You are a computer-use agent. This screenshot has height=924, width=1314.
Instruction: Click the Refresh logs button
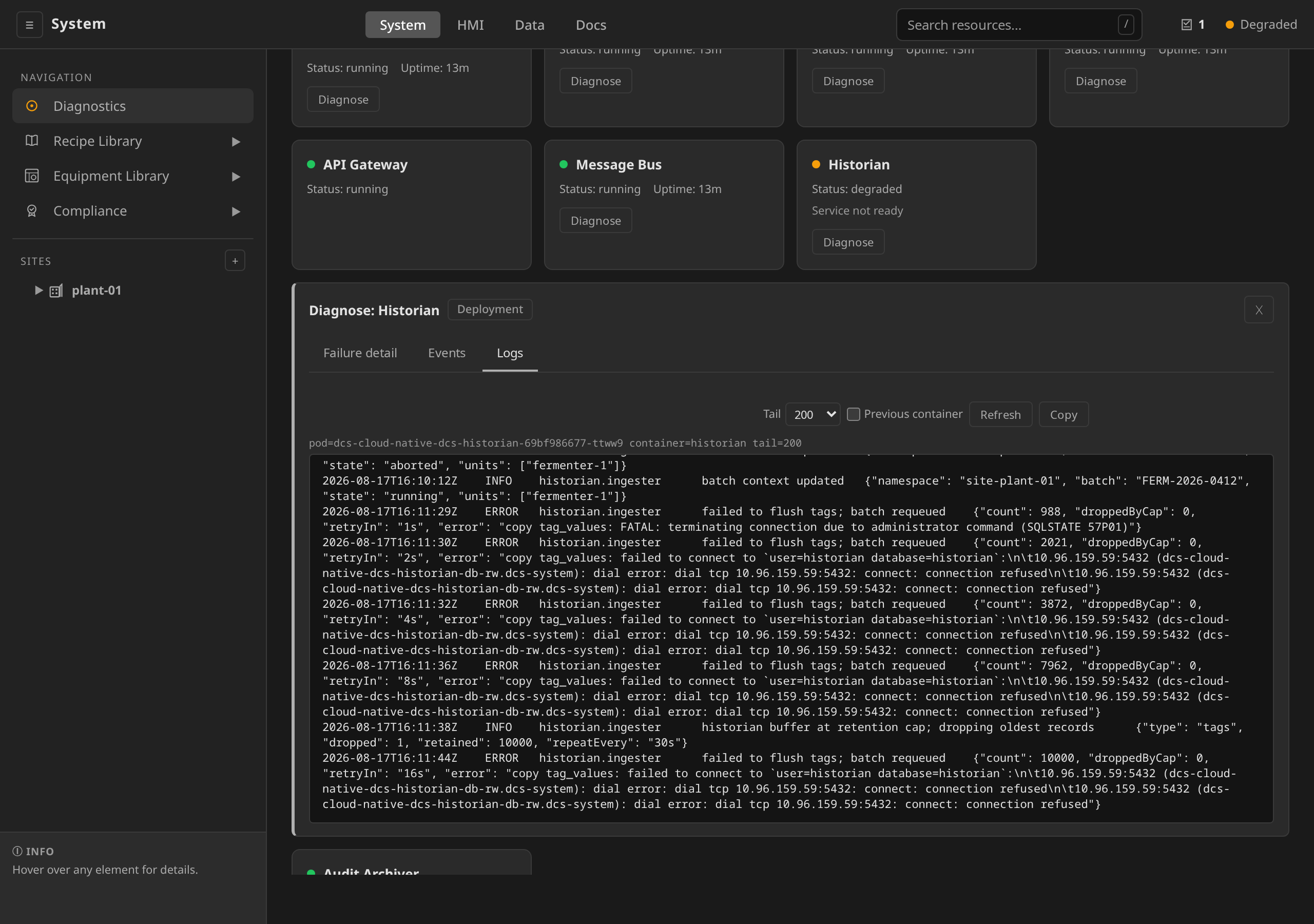1000,414
